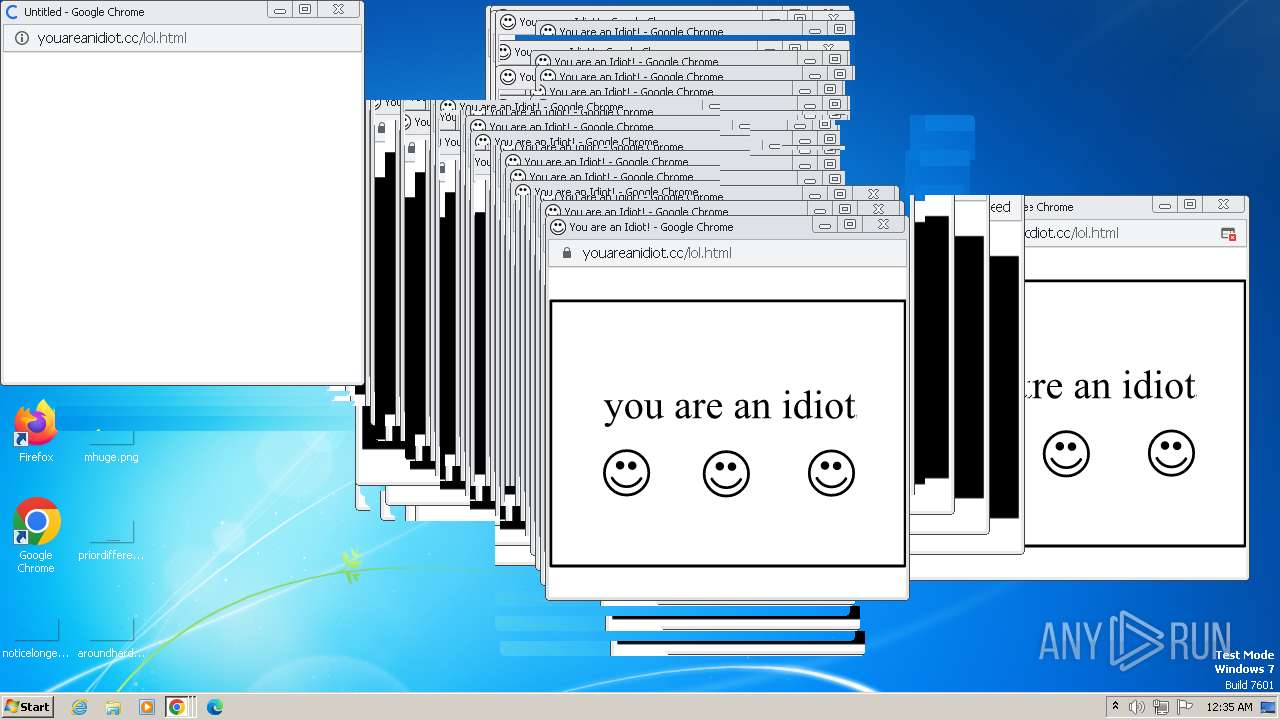
Task: Minimize the rightmost Chrome window
Action: pos(1164,205)
